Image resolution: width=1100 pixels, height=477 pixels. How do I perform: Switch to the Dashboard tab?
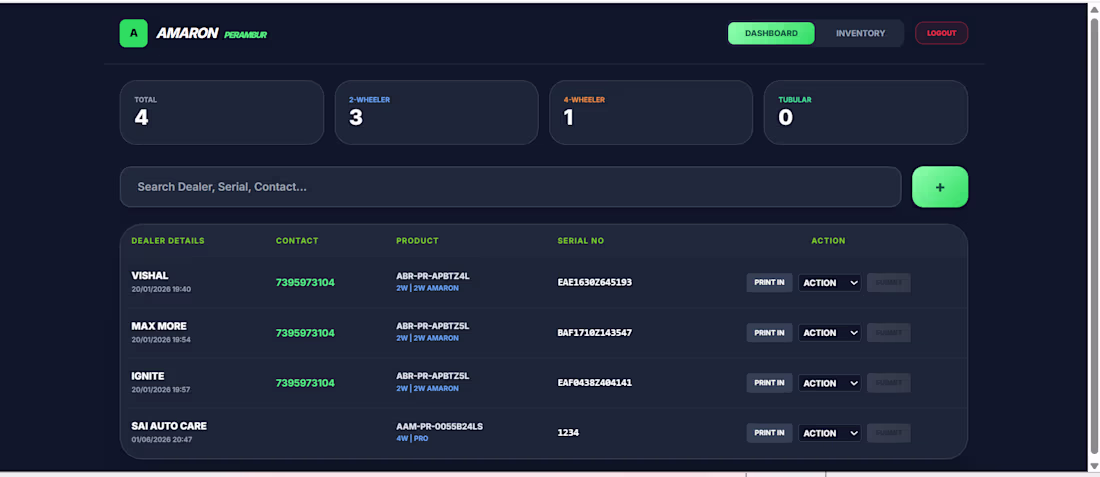tap(771, 33)
